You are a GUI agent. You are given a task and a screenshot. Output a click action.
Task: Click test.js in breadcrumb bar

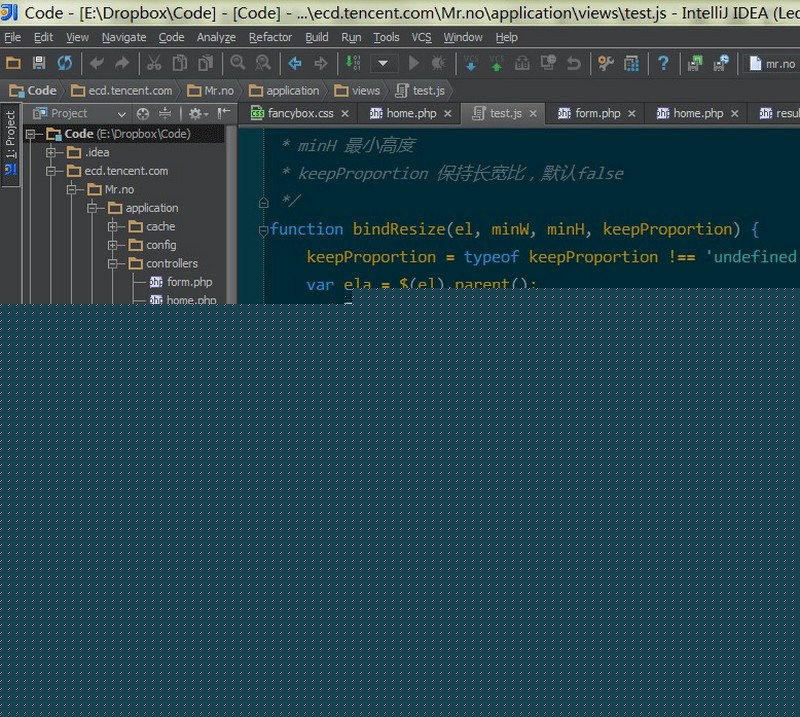coord(421,91)
